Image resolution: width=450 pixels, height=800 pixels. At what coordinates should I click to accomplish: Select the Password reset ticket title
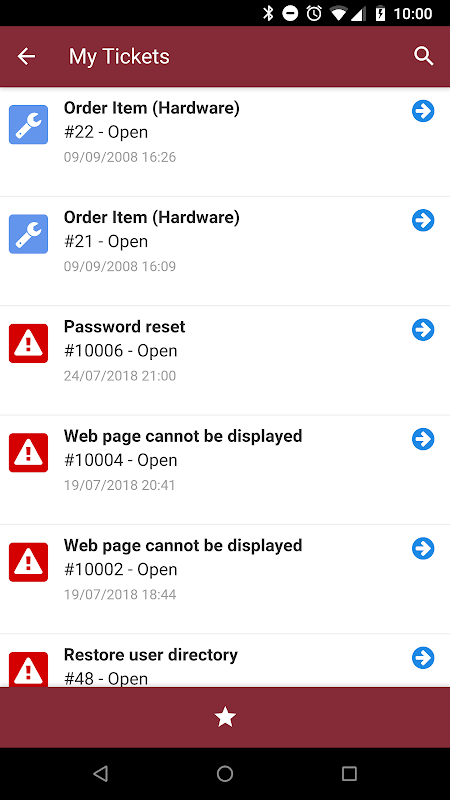coord(124,327)
